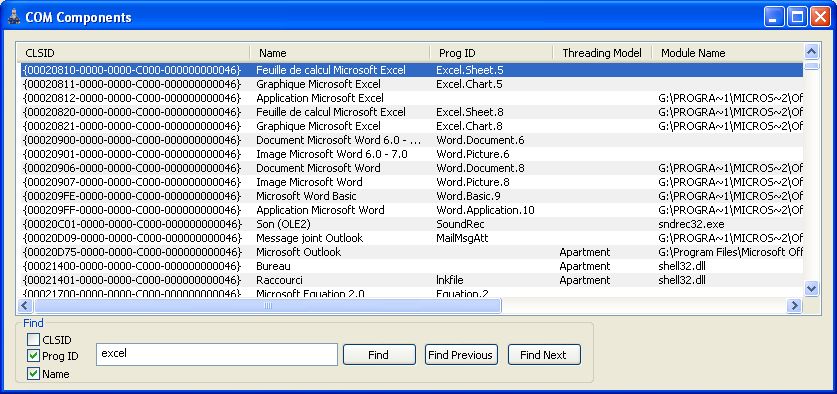The image size is (837, 394).
Task: Click Apartment cell in Microsoft Outlook row
Action: point(585,252)
